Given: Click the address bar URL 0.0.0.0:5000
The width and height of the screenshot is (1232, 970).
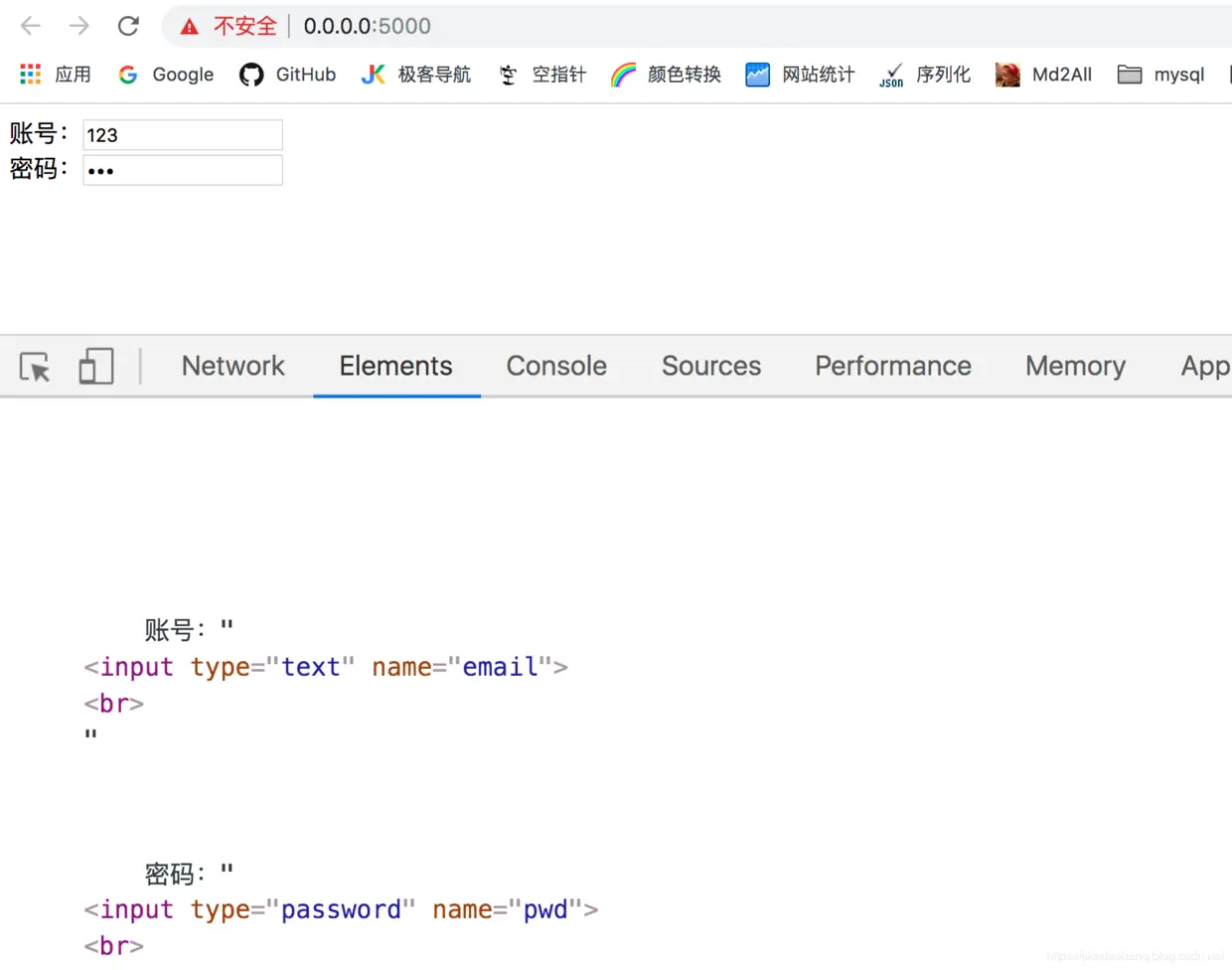Looking at the screenshot, I should [368, 26].
